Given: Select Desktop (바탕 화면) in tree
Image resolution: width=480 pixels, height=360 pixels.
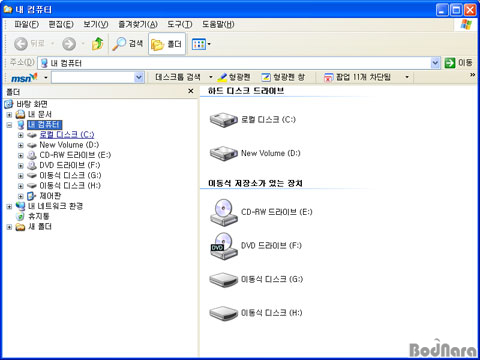Looking at the screenshot, I should coord(32,104).
